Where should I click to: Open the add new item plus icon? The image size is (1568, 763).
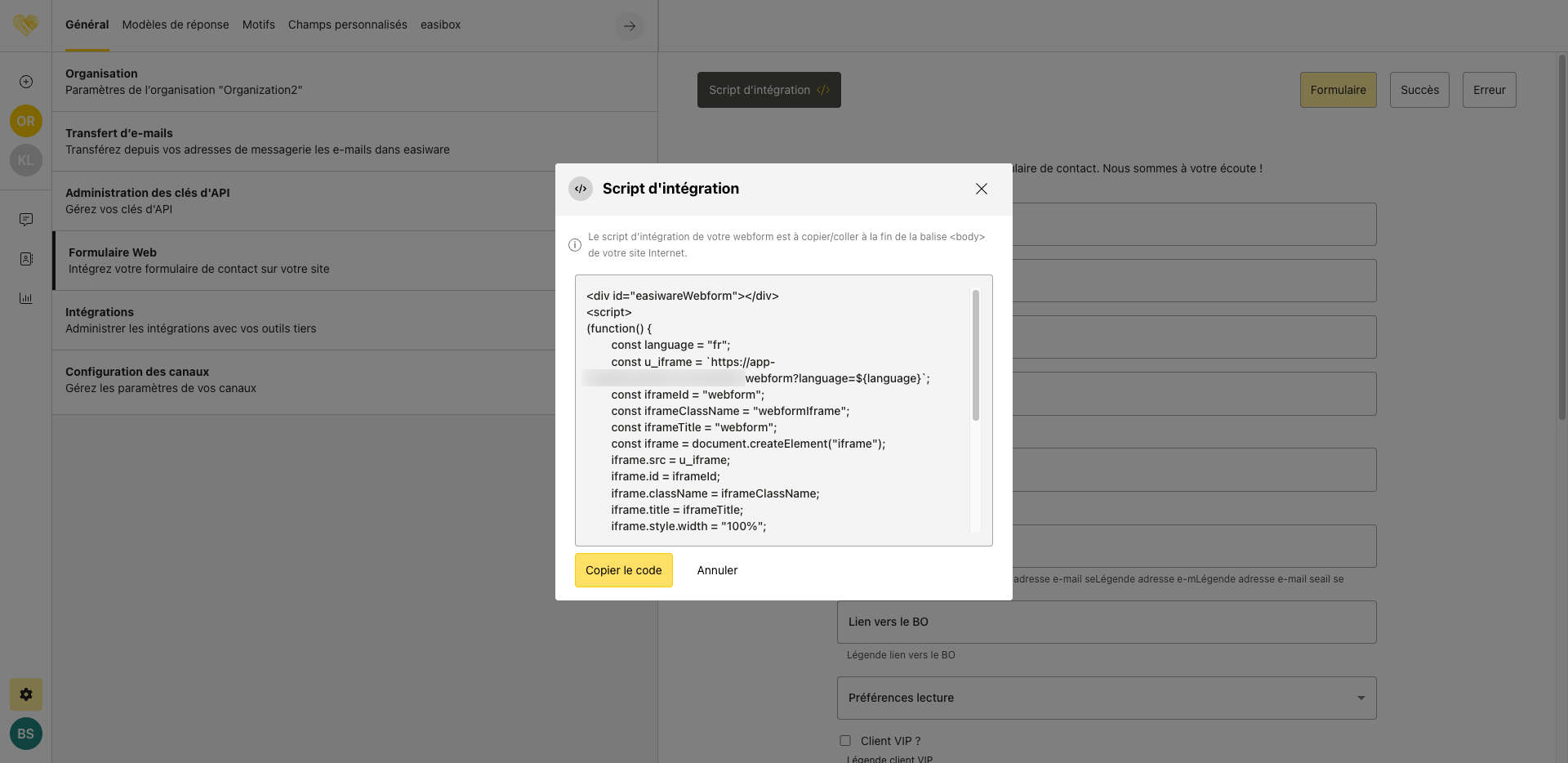26,82
